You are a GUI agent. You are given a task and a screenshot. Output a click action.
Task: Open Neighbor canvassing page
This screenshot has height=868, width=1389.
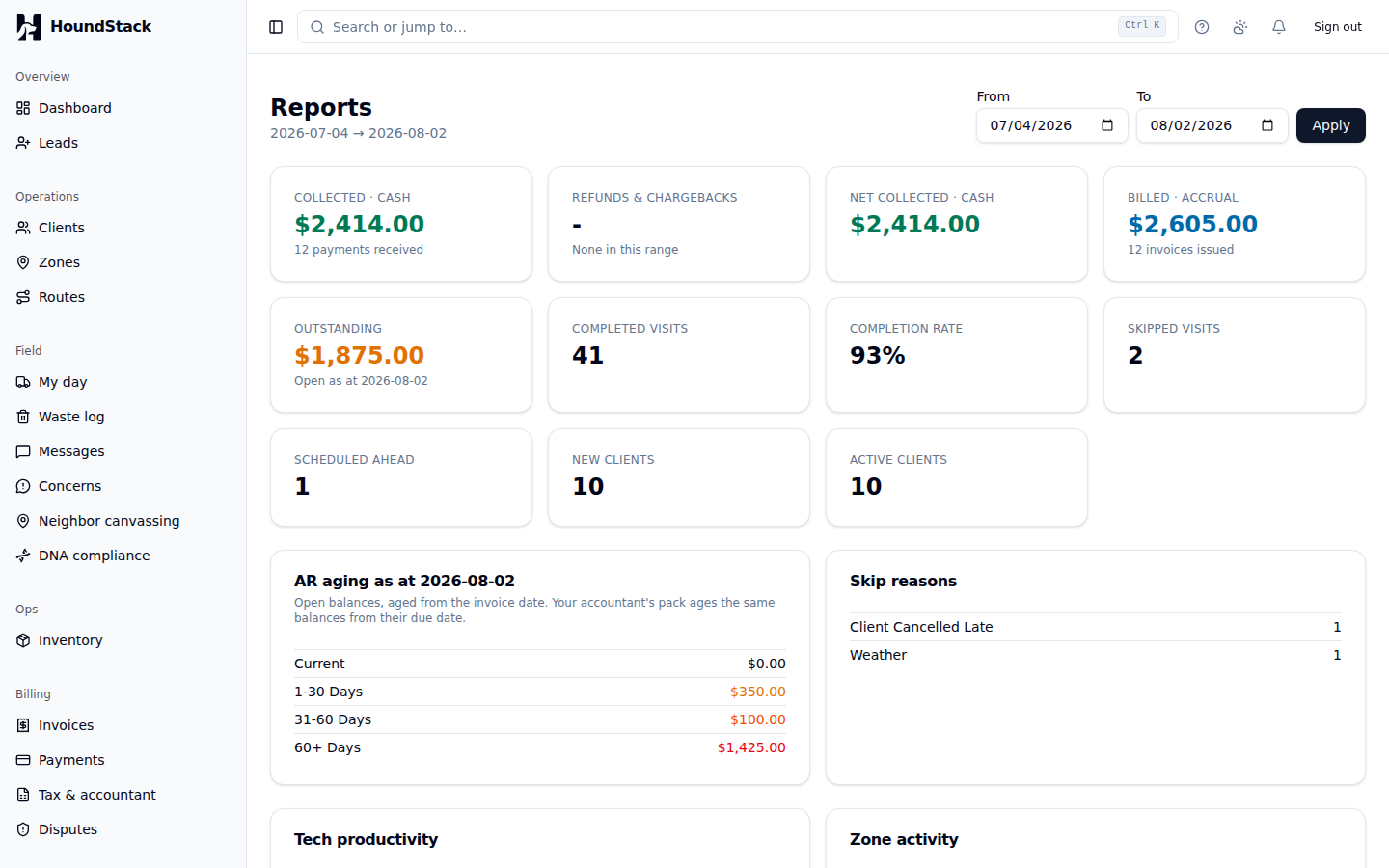pyautogui.click(x=123, y=521)
